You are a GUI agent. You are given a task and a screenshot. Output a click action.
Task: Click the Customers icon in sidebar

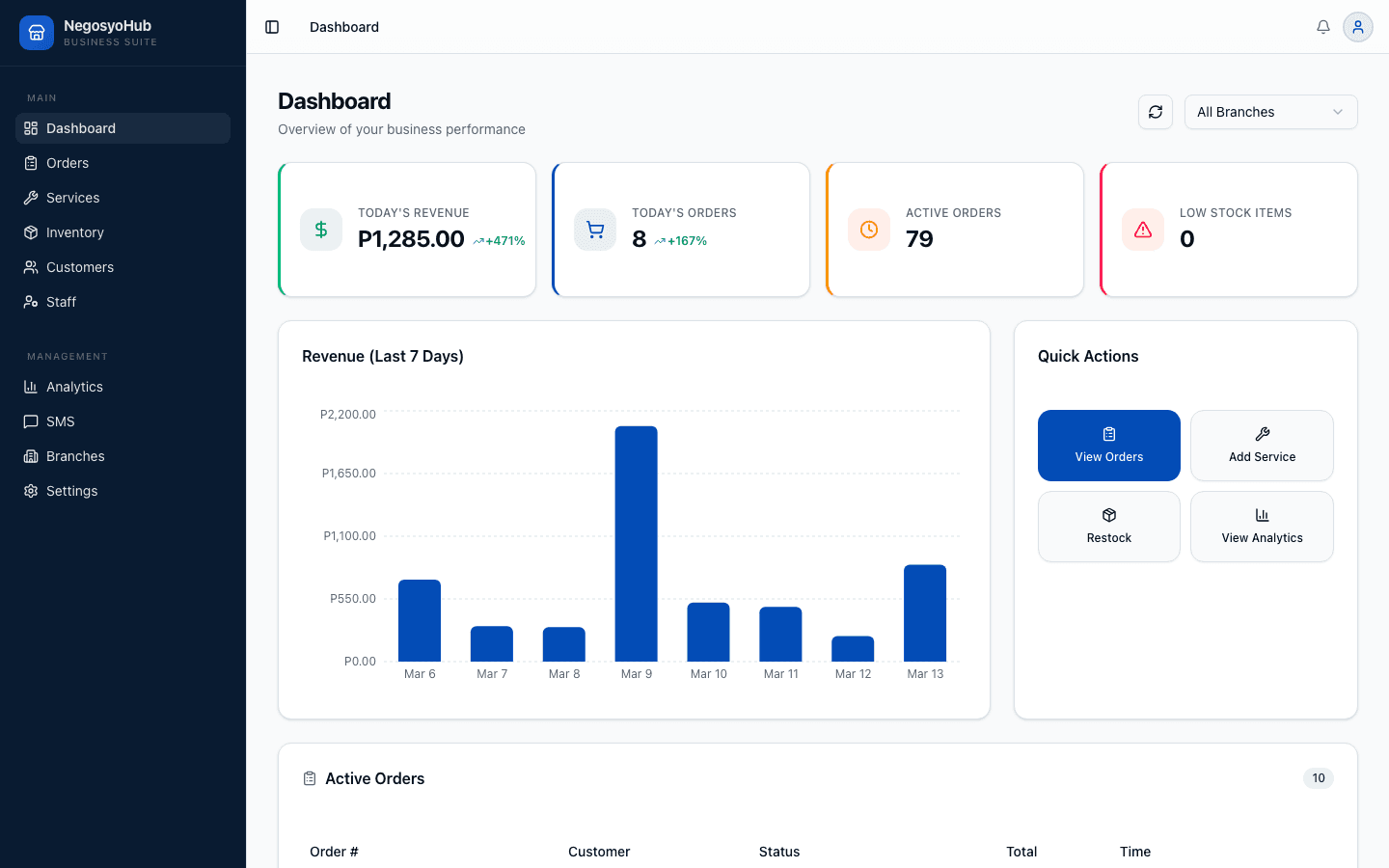pyautogui.click(x=30, y=266)
